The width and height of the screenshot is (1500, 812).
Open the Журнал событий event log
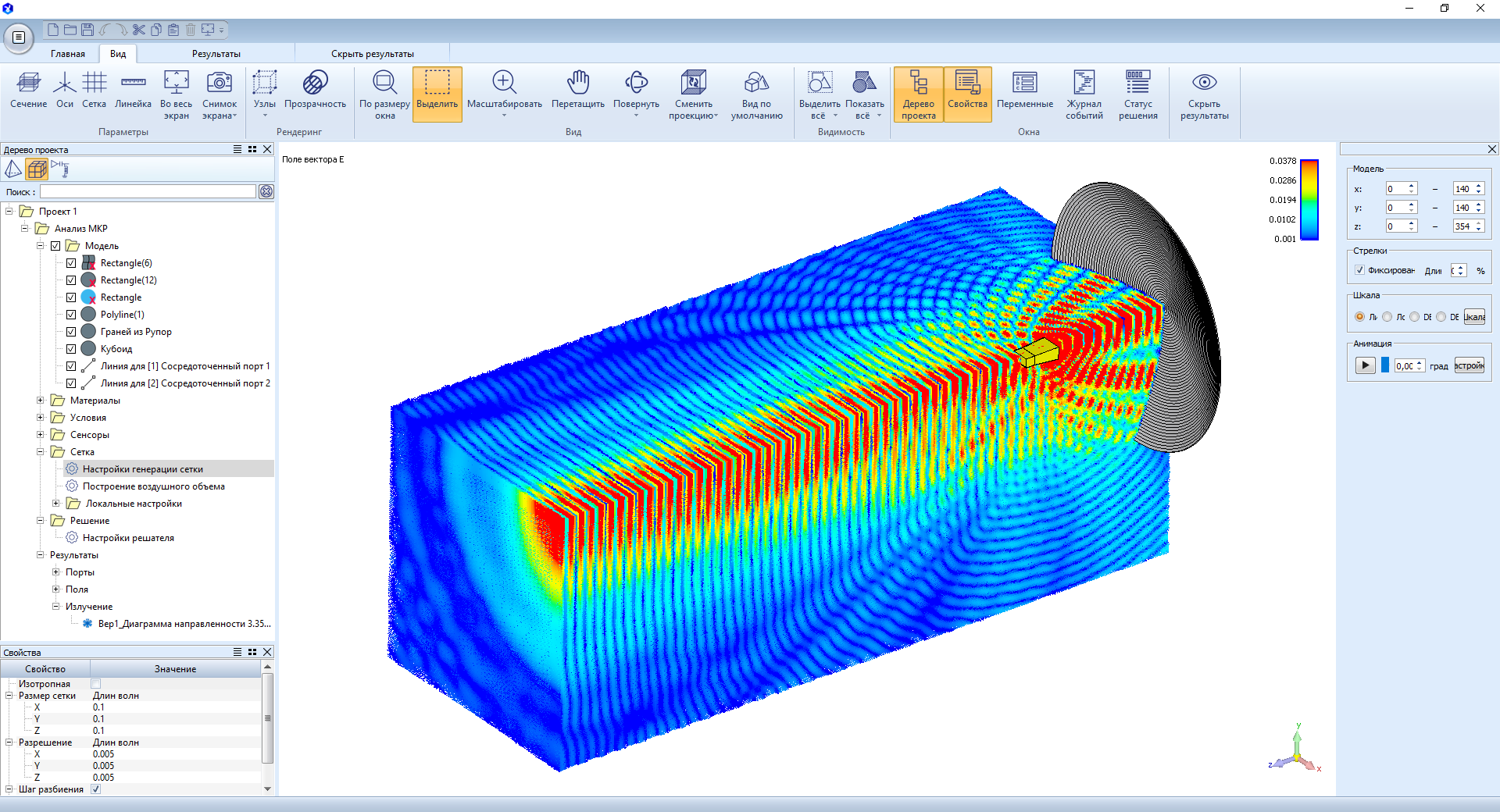point(1084,83)
